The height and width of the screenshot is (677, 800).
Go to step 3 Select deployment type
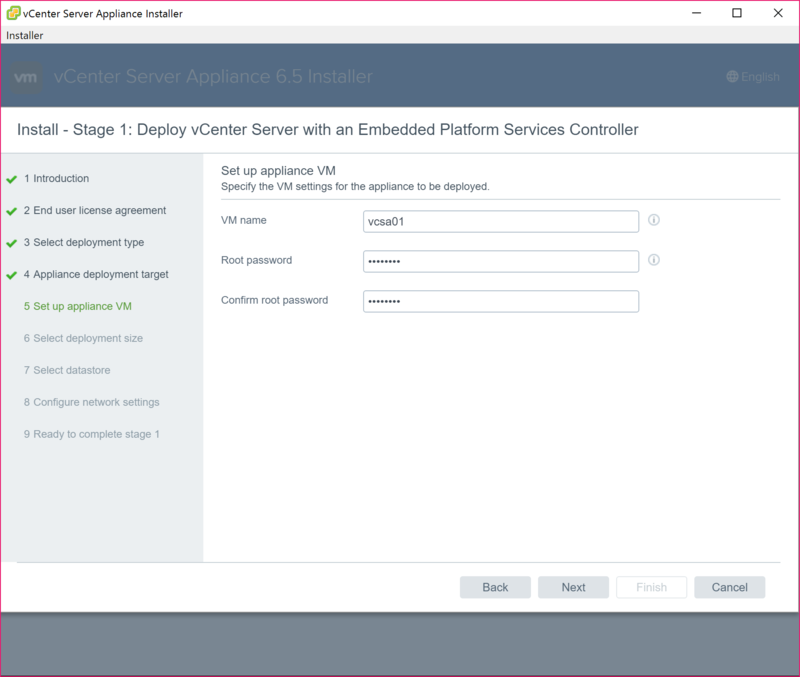[x=84, y=242]
